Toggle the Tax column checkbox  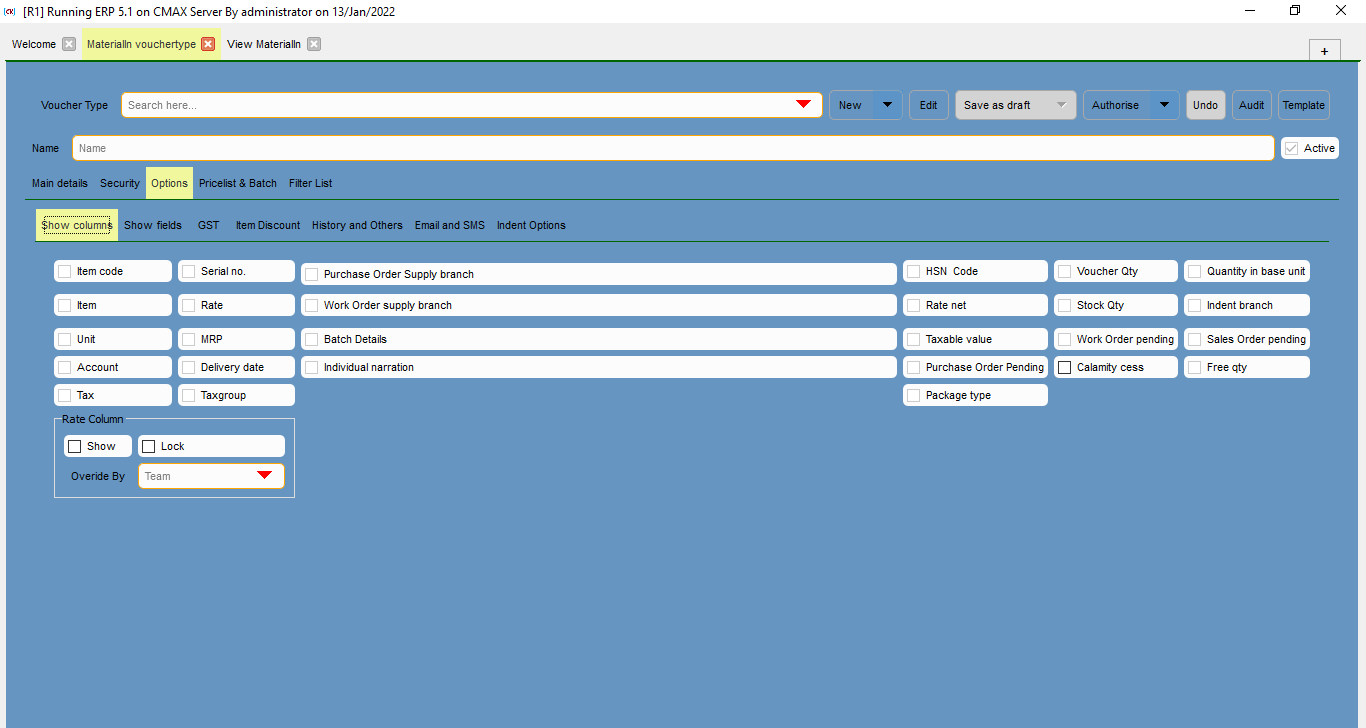click(x=65, y=395)
